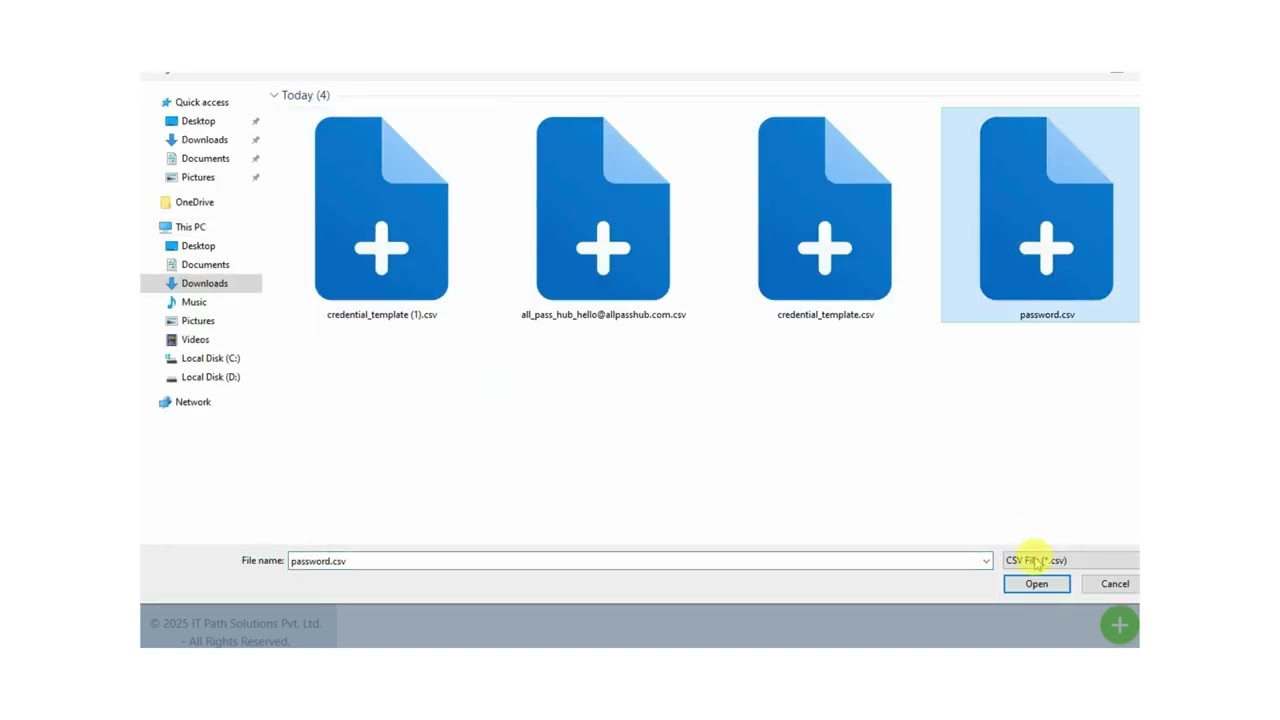Click the Network icon in navigation pane
Viewport: 1280px width, 720px height.
point(166,402)
